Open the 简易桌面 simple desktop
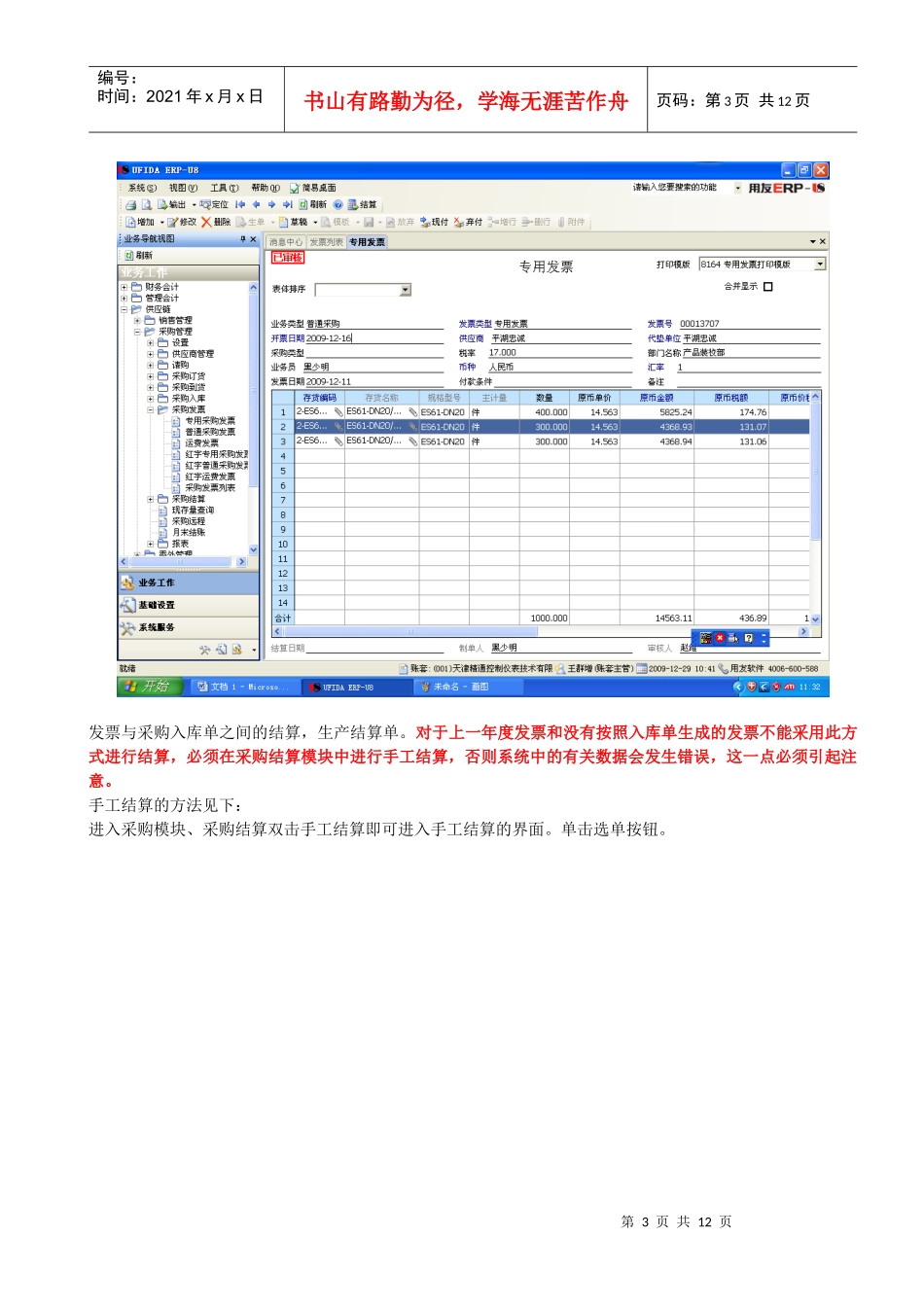The image size is (924, 1307). tap(312, 189)
